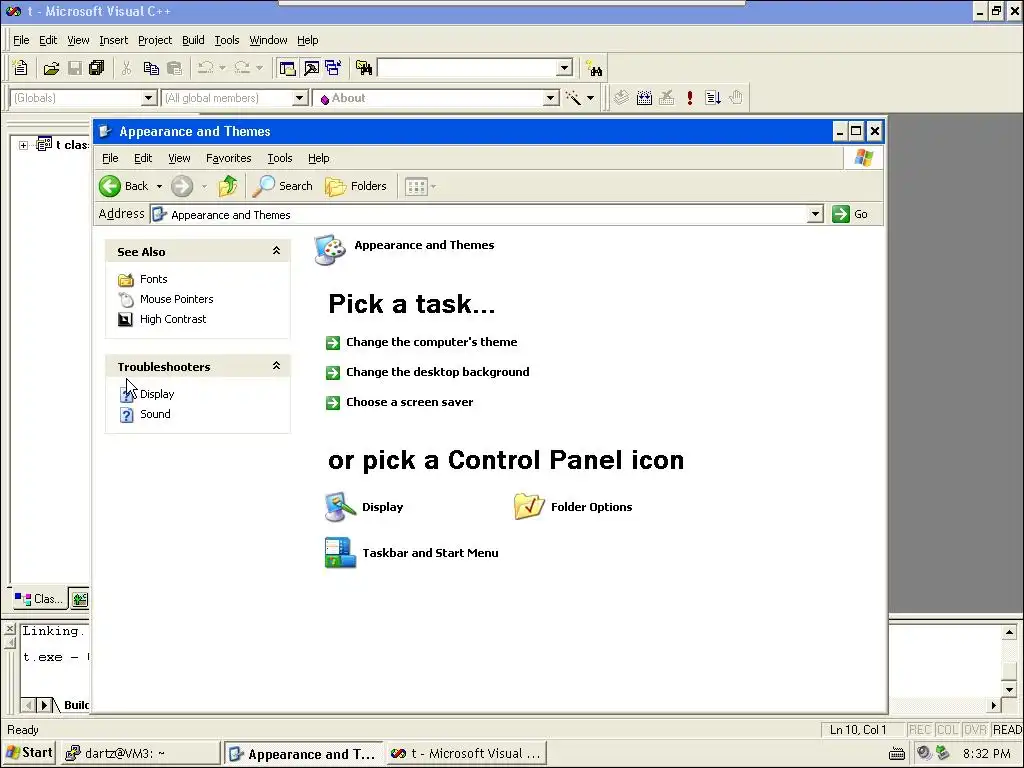
Task: Open the Find combo box dropdown in Visual C++
Action: tap(565, 68)
